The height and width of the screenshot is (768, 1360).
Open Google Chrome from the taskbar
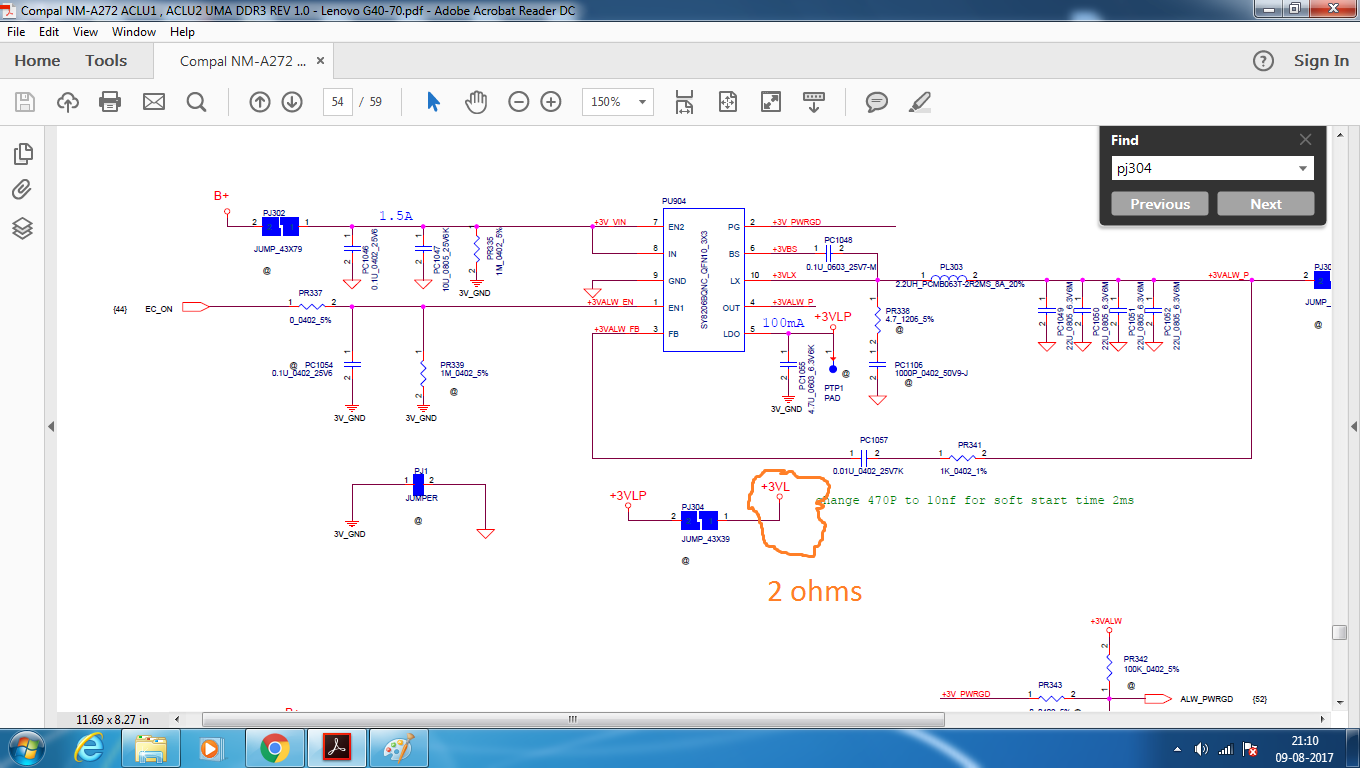[274, 748]
